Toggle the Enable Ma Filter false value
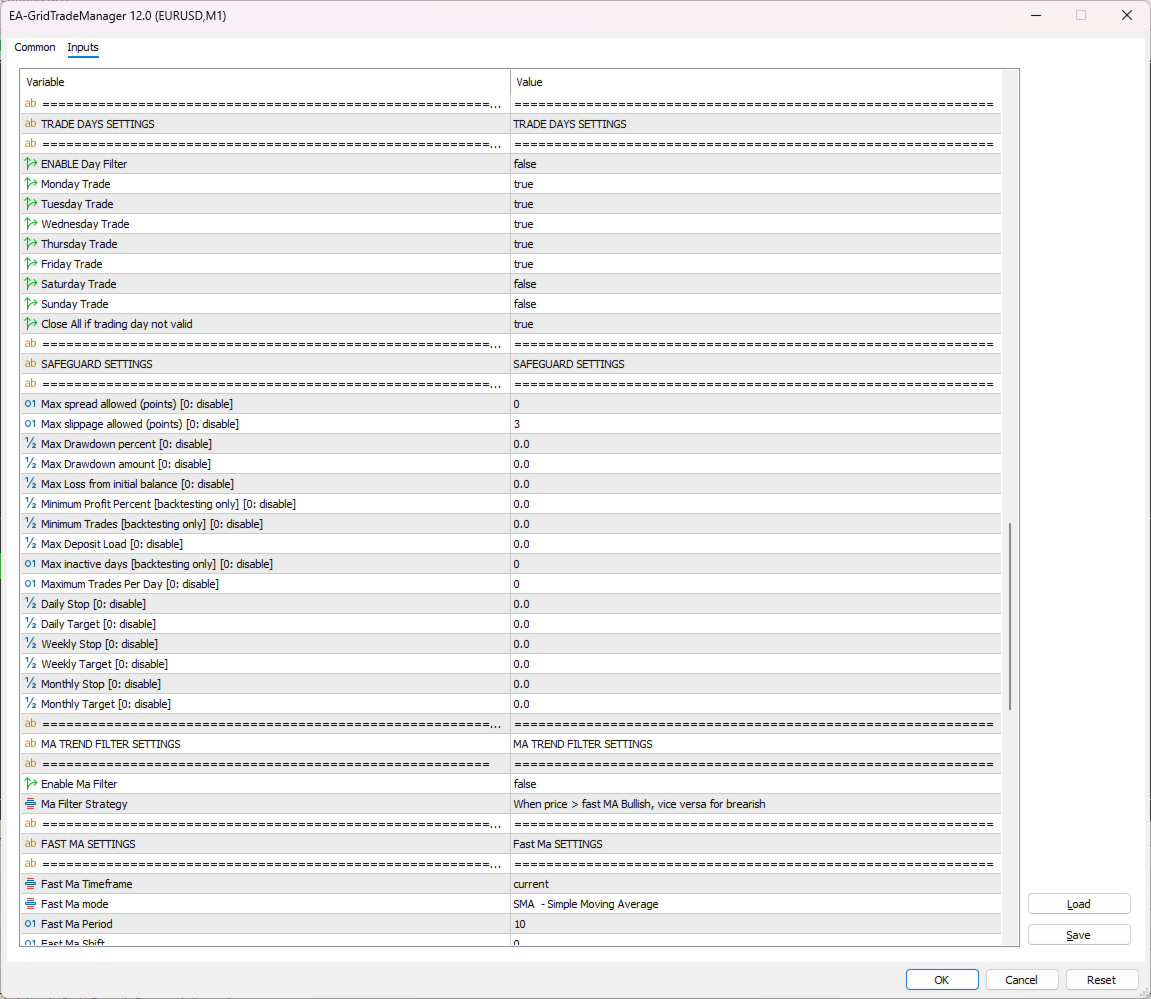The width and height of the screenshot is (1151, 999). pos(755,784)
